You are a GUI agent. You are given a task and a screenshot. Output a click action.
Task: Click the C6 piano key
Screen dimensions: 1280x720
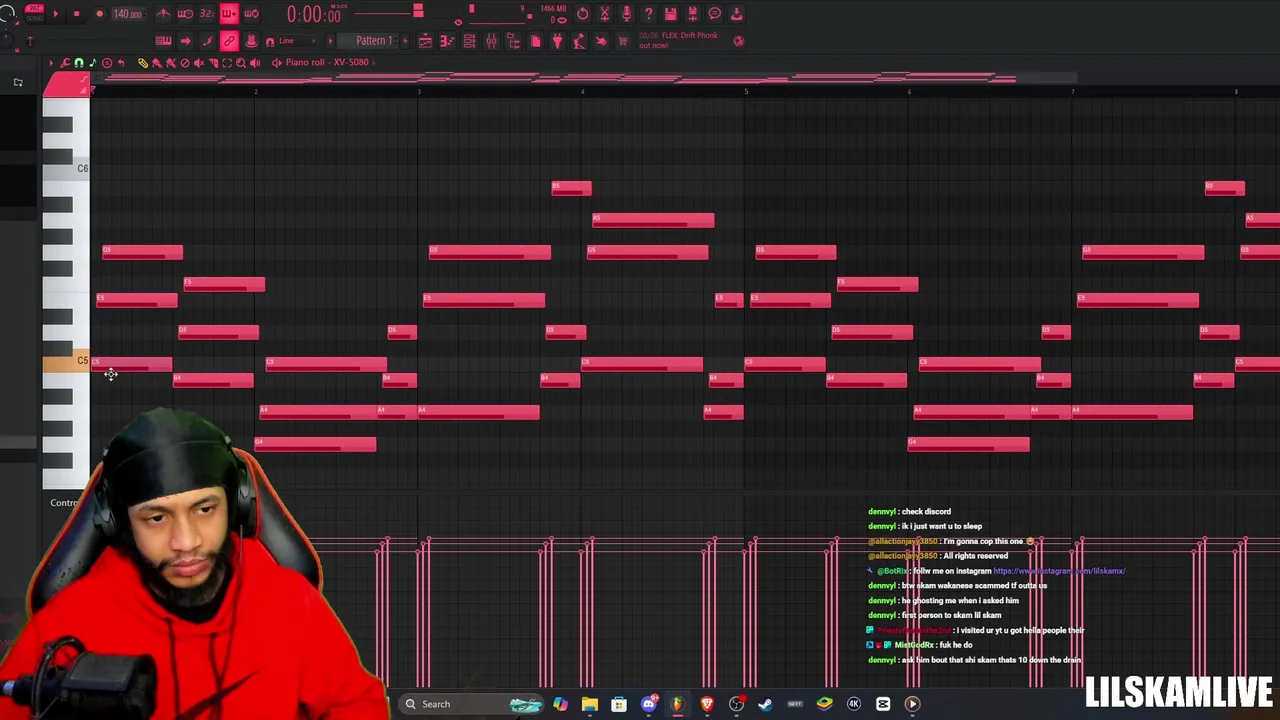pyautogui.click(x=66, y=169)
